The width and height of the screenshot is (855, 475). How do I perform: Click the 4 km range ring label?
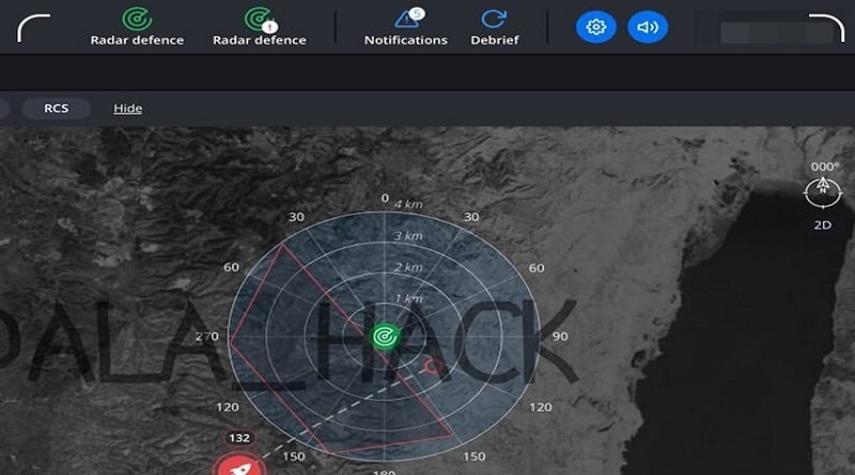click(x=408, y=204)
